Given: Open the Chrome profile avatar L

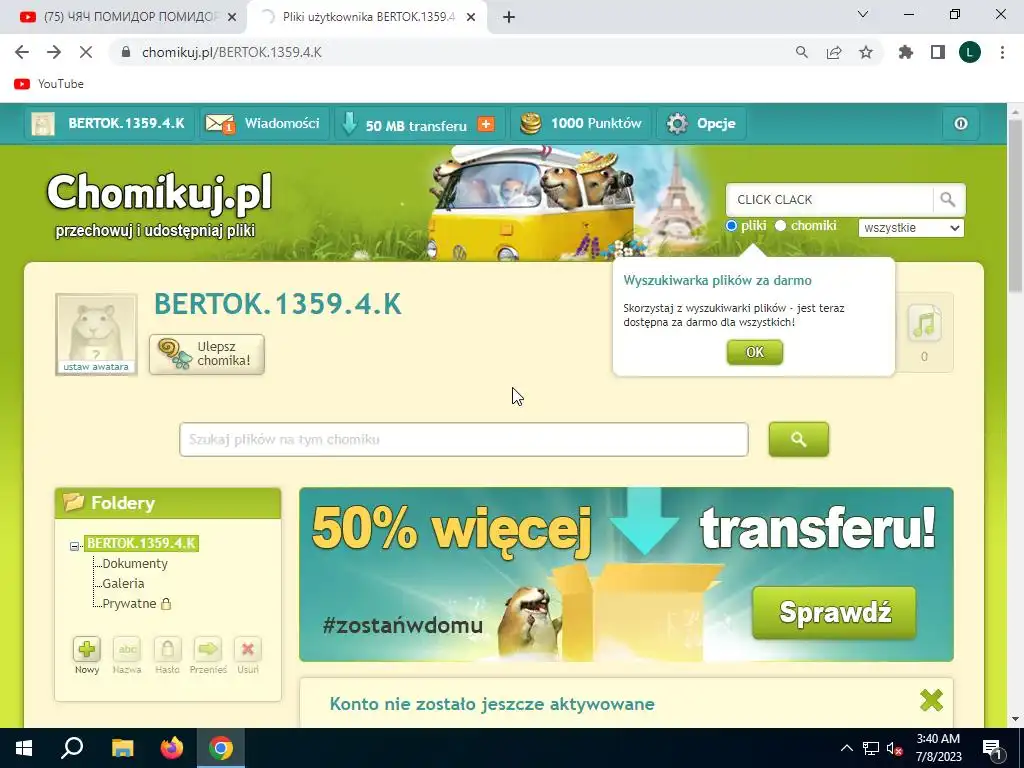Looking at the screenshot, I should 970,52.
